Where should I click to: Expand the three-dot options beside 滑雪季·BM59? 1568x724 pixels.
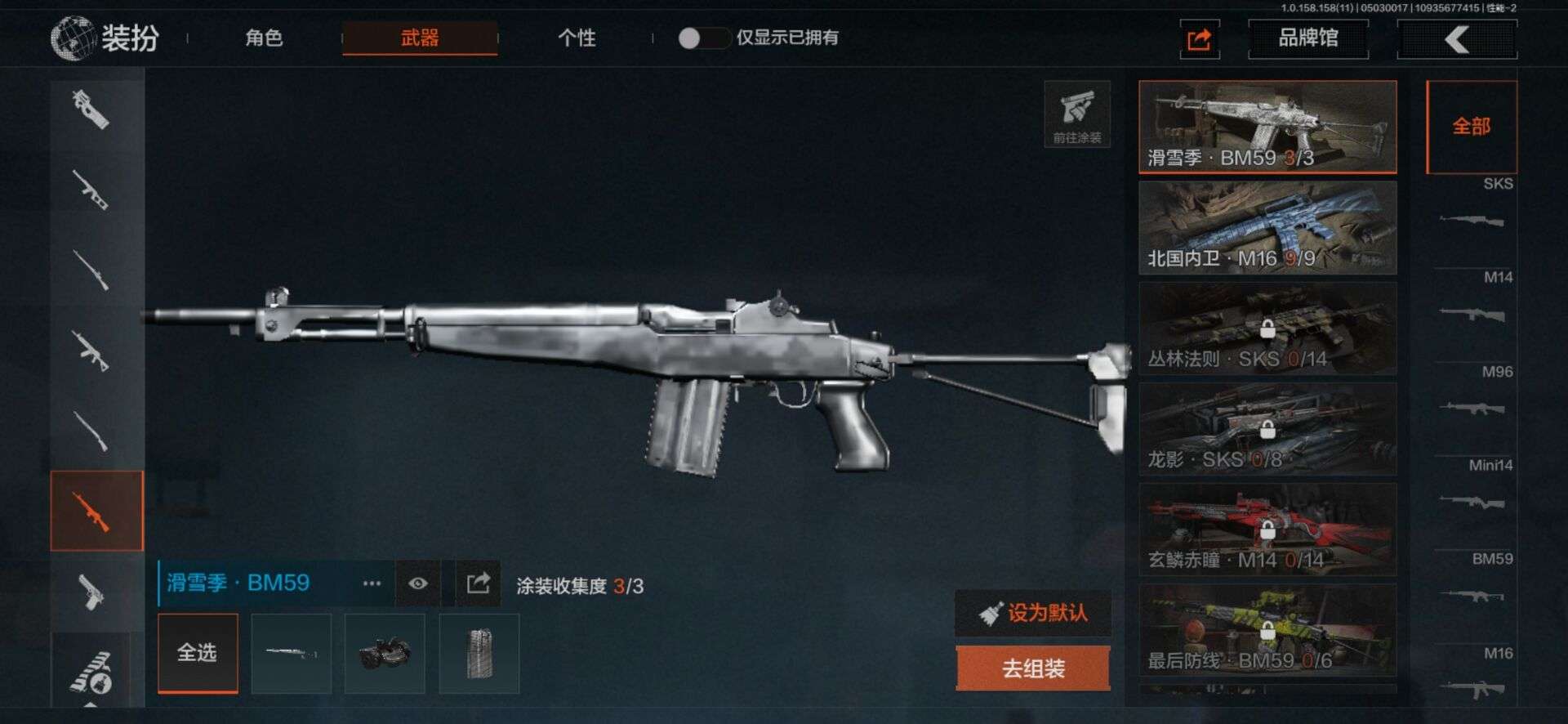[372, 583]
